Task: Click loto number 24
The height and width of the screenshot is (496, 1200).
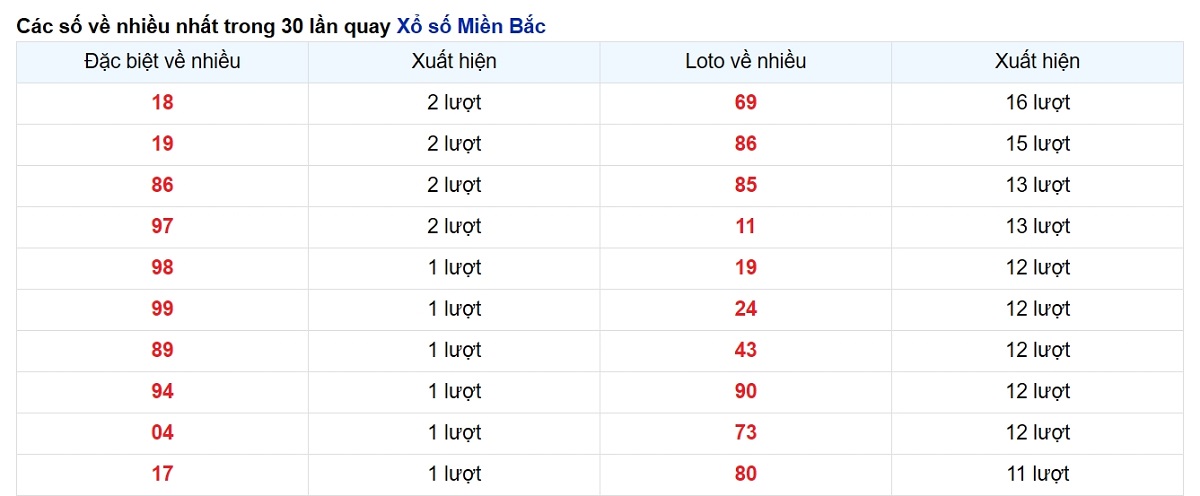Action: (746, 309)
